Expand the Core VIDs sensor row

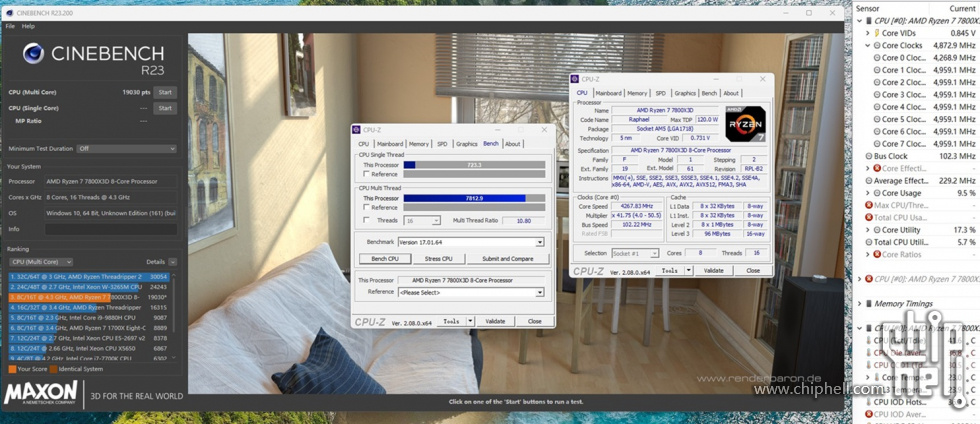click(x=868, y=33)
